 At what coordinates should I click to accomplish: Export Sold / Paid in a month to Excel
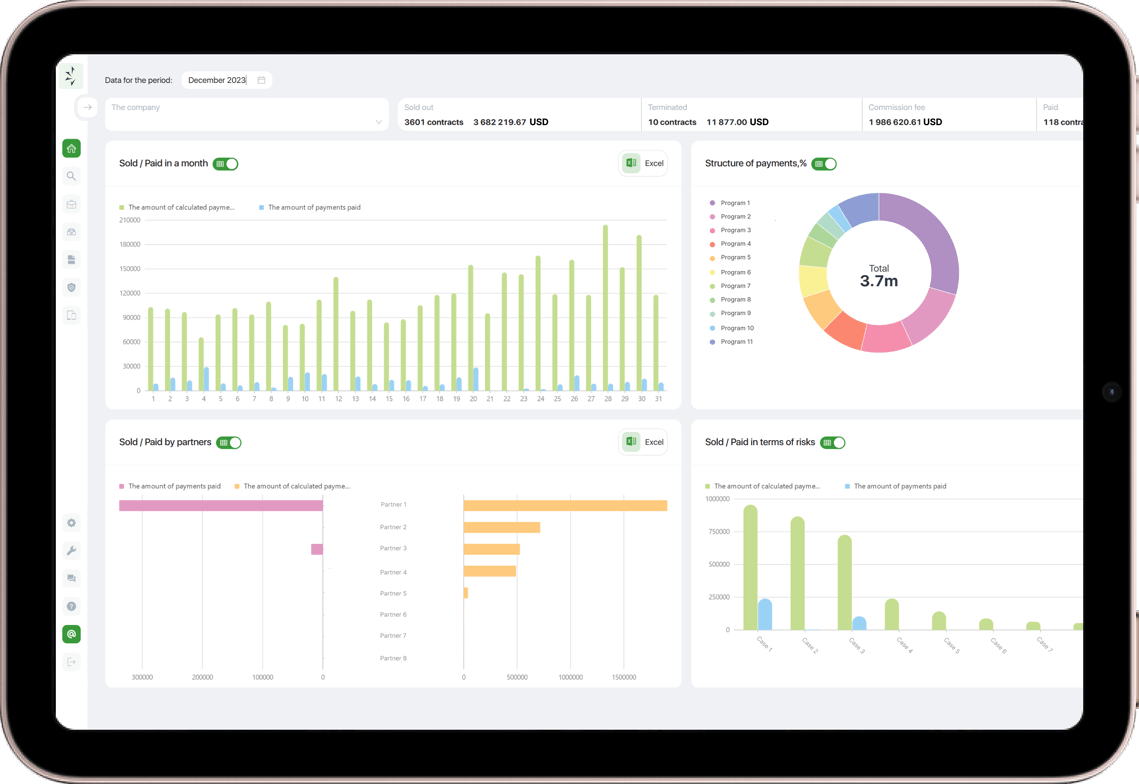pyautogui.click(x=642, y=163)
